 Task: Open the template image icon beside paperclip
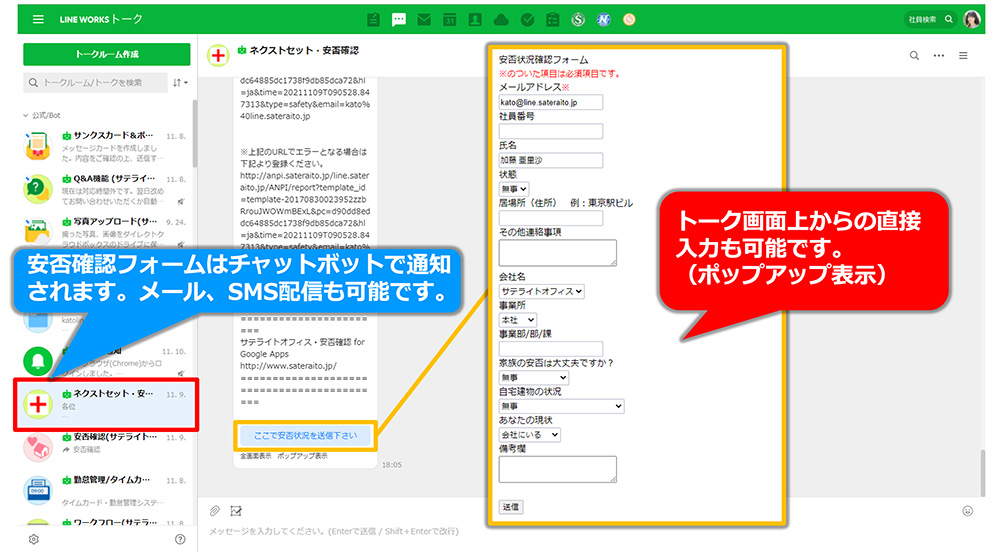236,511
